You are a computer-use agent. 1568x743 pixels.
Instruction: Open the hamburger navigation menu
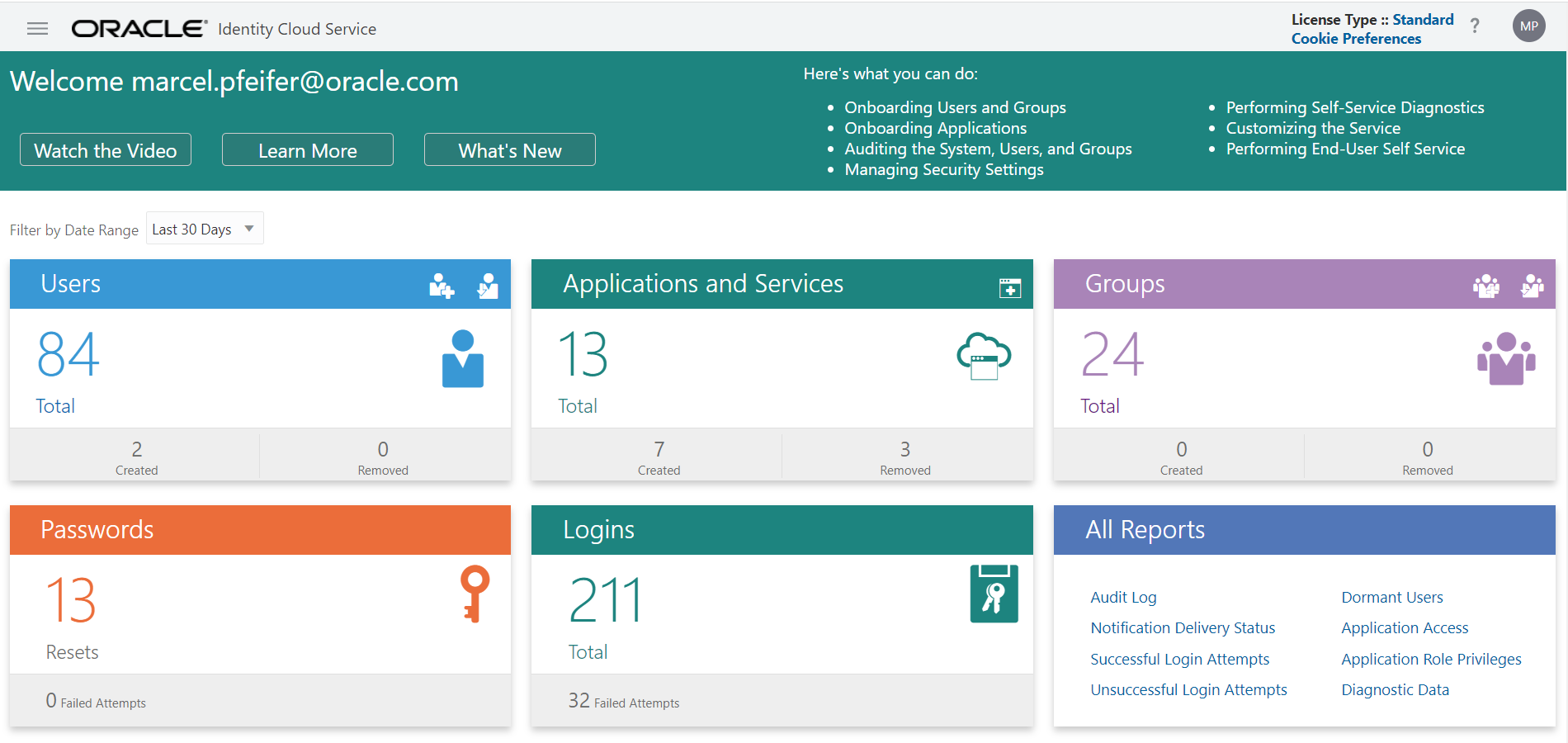(37, 29)
